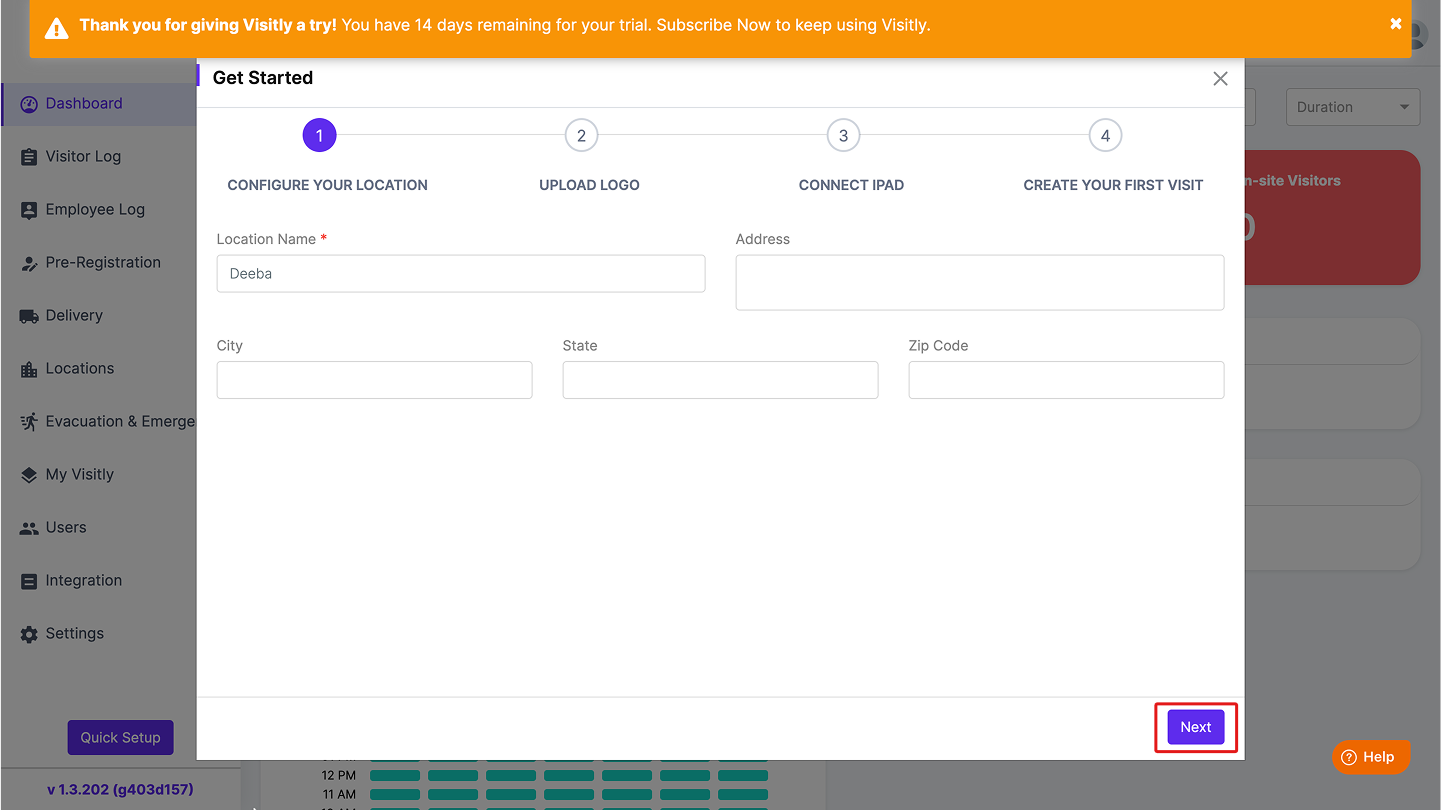Click the Connect iPad step label

pos(851,185)
